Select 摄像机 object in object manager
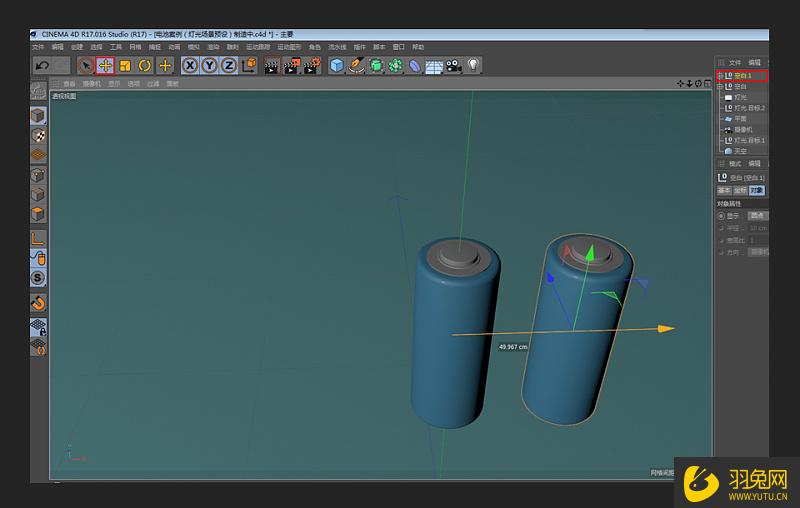The height and width of the screenshot is (508, 800). click(742, 129)
